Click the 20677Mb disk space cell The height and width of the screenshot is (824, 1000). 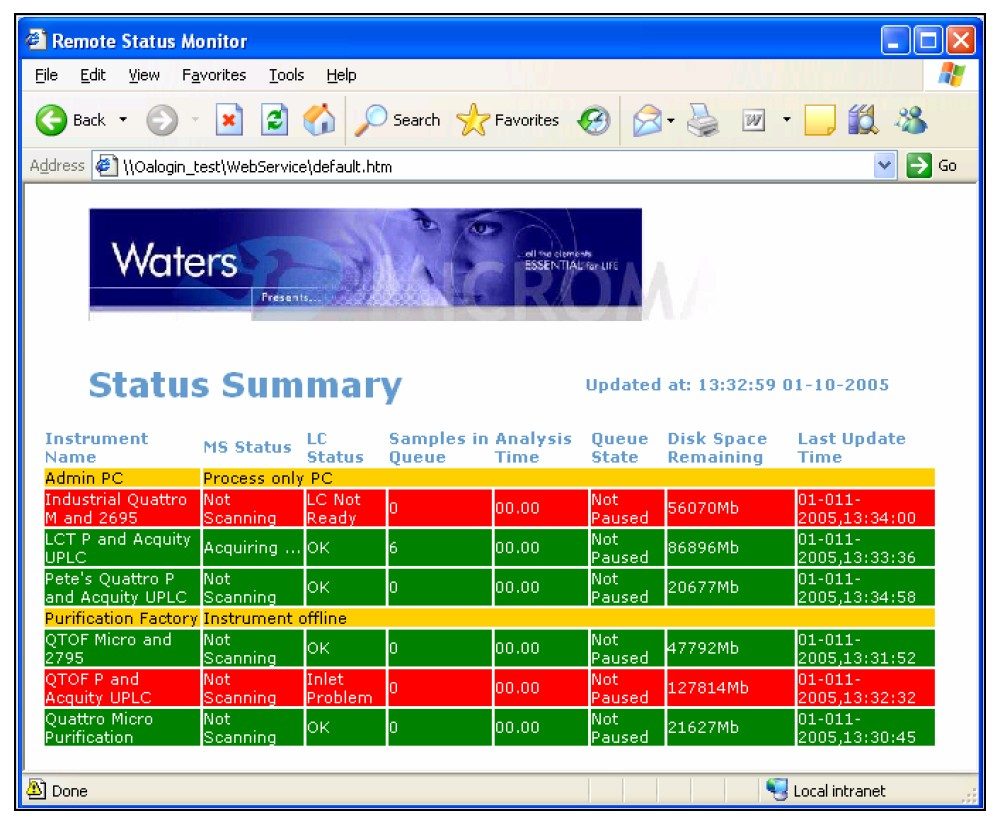730,587
